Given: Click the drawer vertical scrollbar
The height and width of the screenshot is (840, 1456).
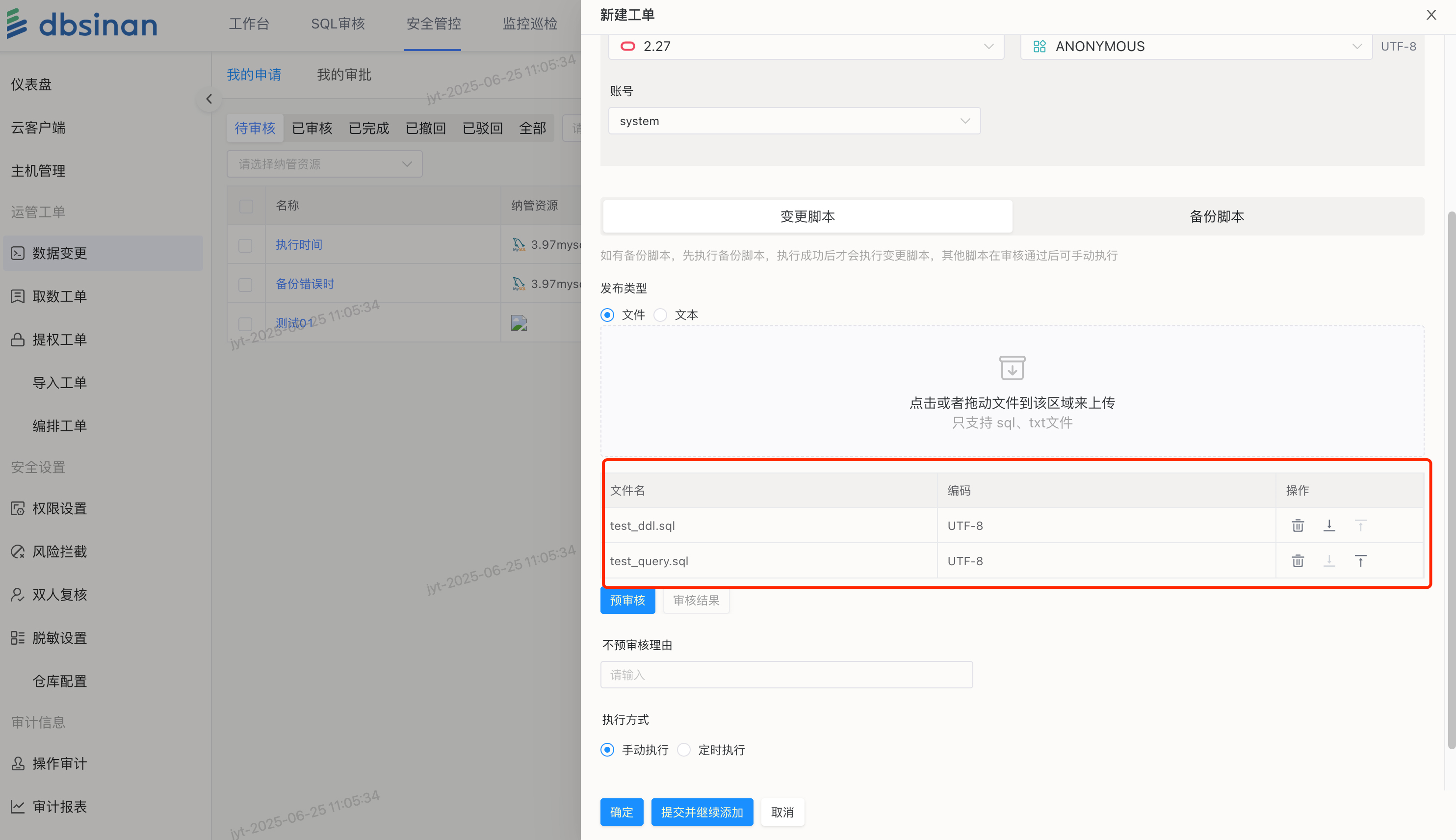Looking at the screenshot, I should 1451,480.
